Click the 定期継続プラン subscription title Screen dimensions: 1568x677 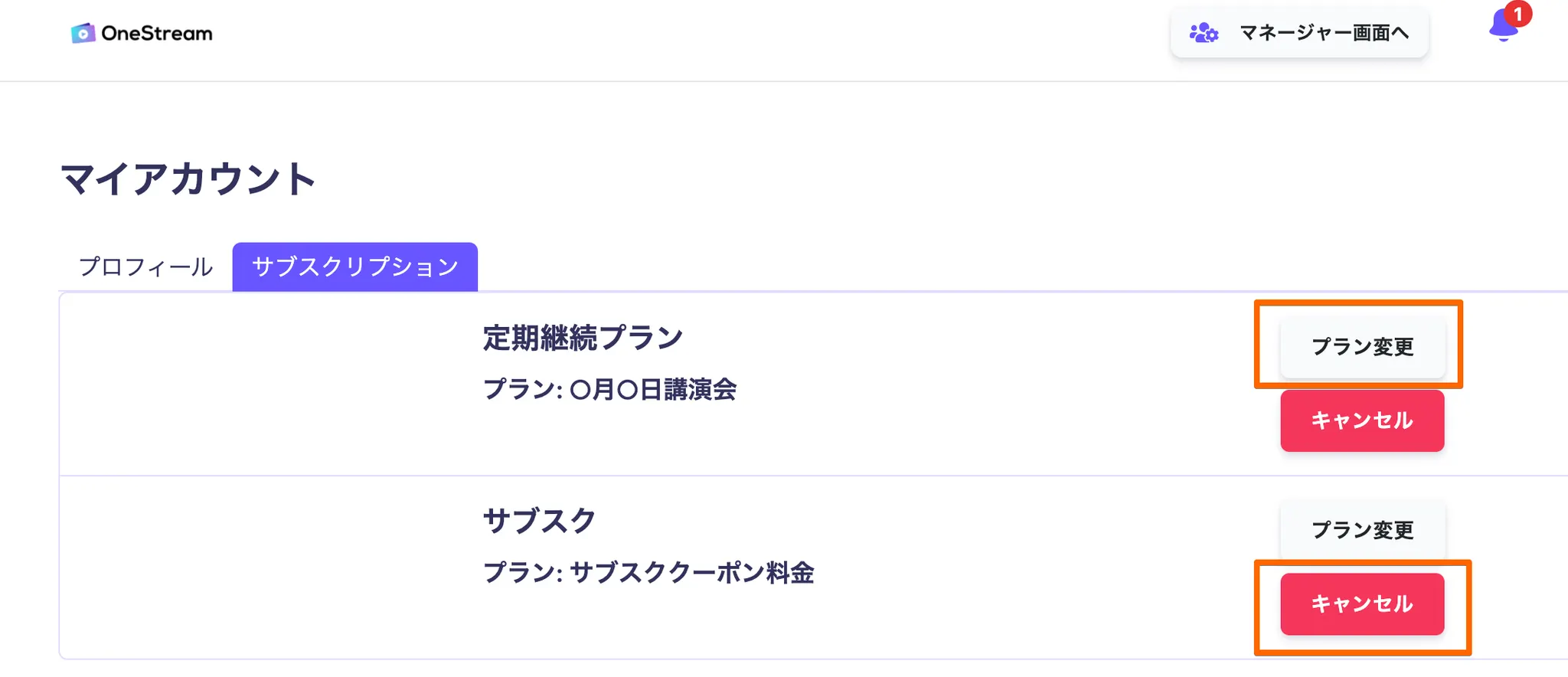click(x=583, y=338)
